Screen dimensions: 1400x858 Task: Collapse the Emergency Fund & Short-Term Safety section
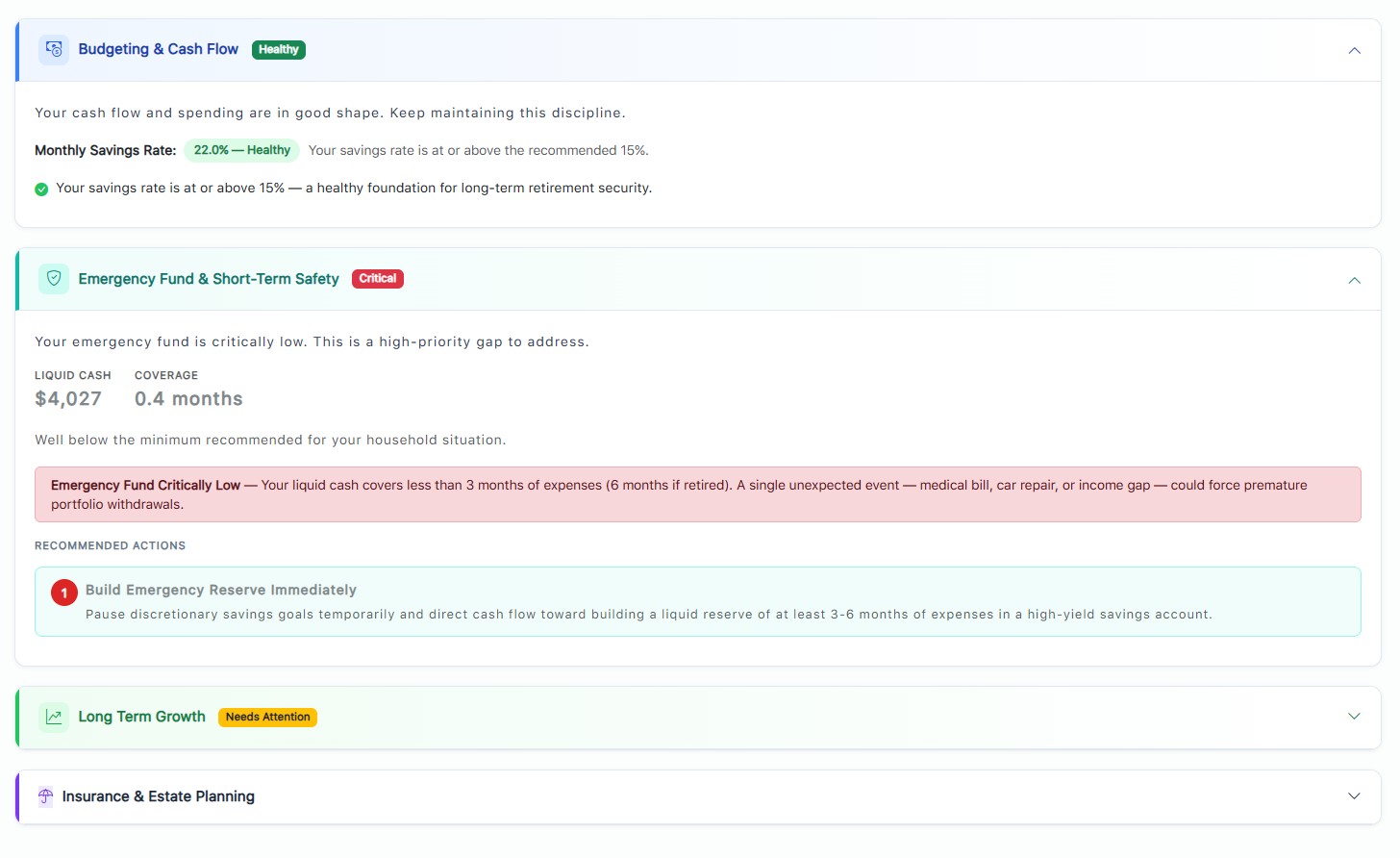coord(1354,280)
